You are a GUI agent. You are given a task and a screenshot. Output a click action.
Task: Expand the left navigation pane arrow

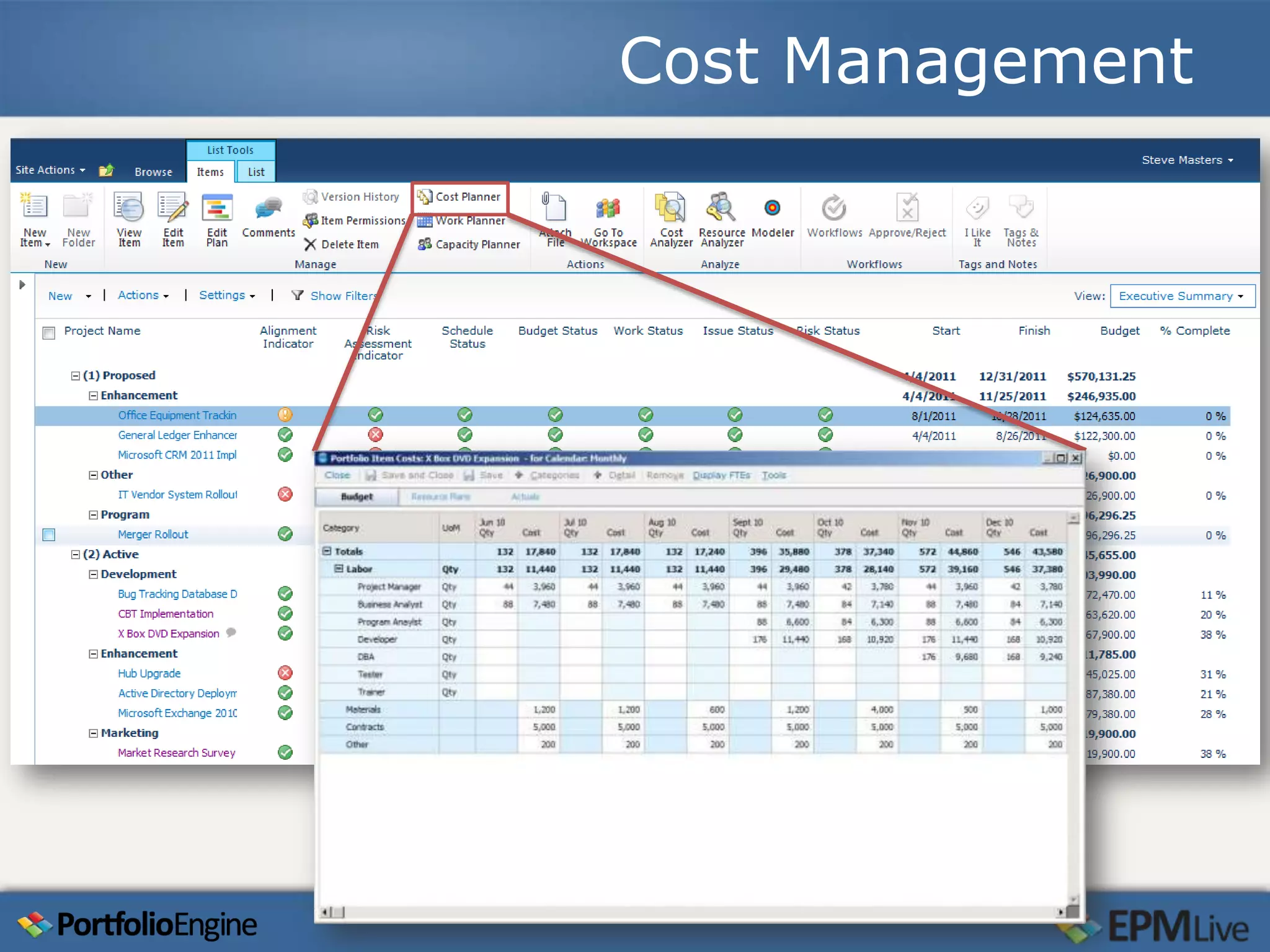[22, 285]
